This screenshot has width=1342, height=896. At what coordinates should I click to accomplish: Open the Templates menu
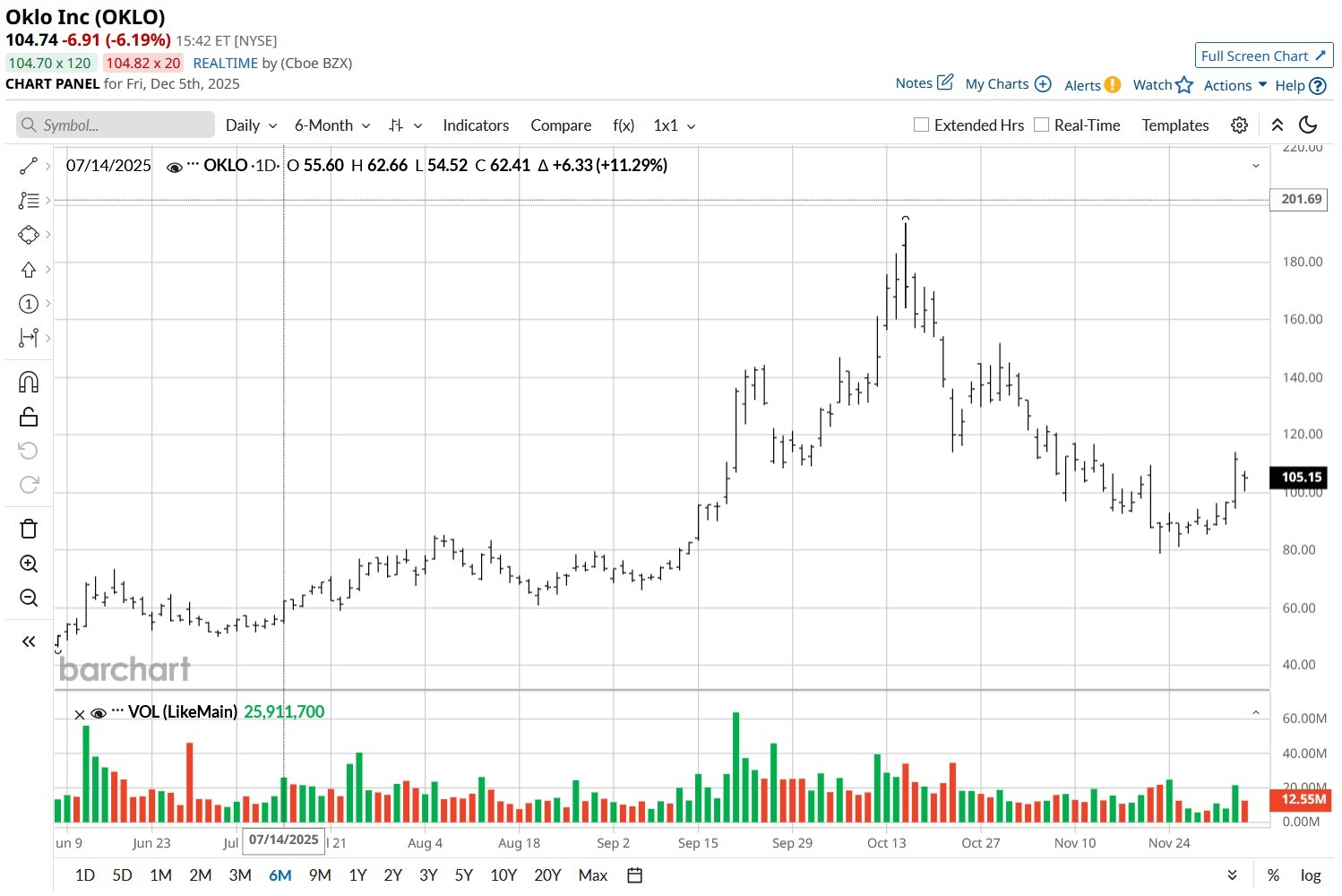click(x=1175, y=125)
